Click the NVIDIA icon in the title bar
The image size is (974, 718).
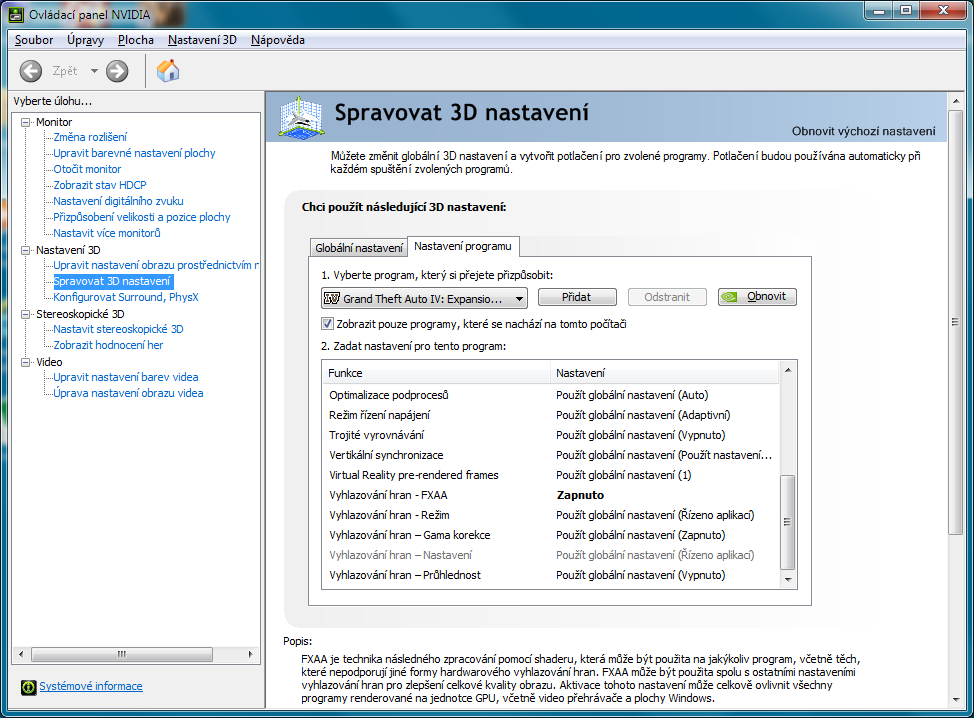click(15, 12)
